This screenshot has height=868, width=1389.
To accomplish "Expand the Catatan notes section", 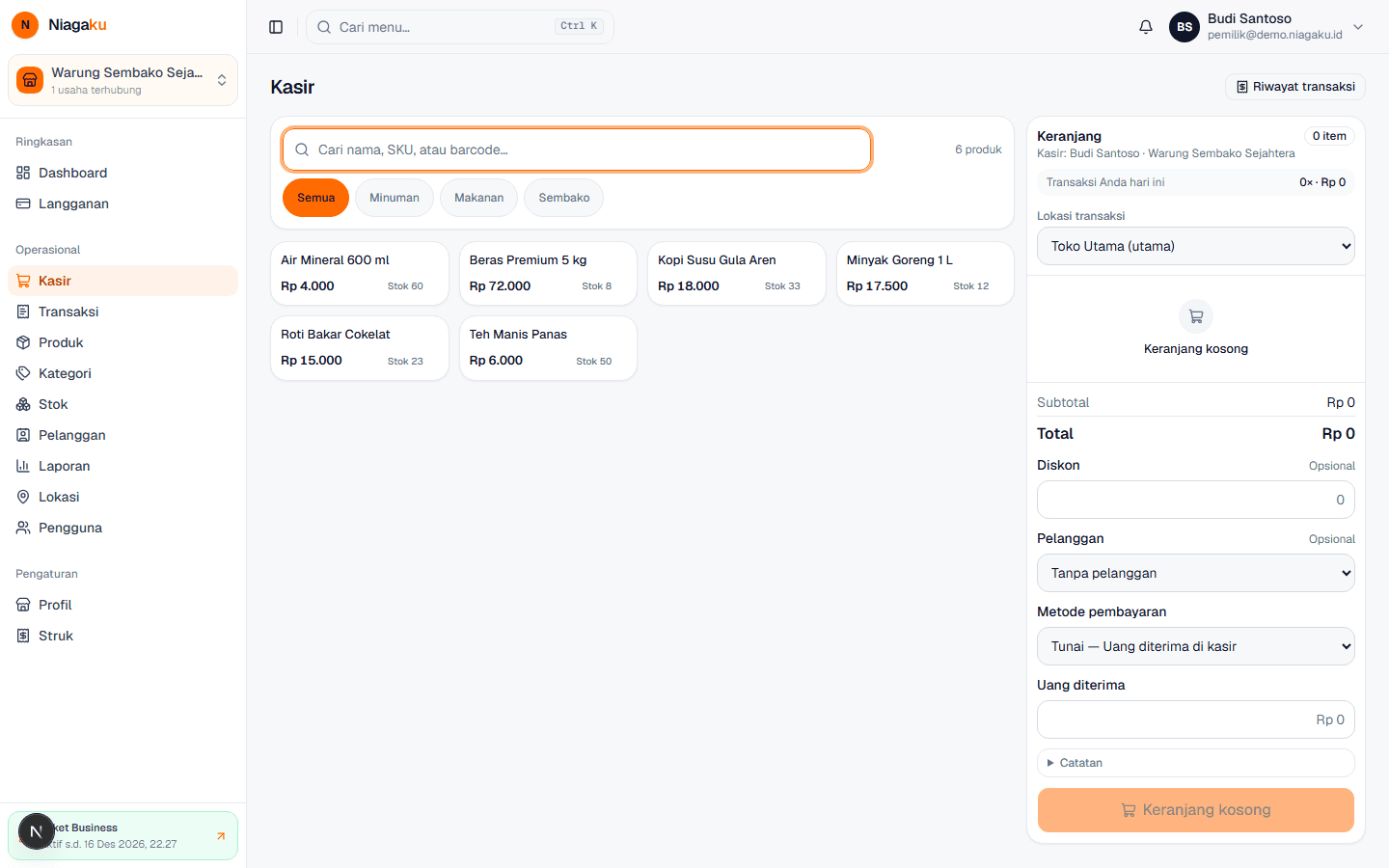I will click(1196, 763).
